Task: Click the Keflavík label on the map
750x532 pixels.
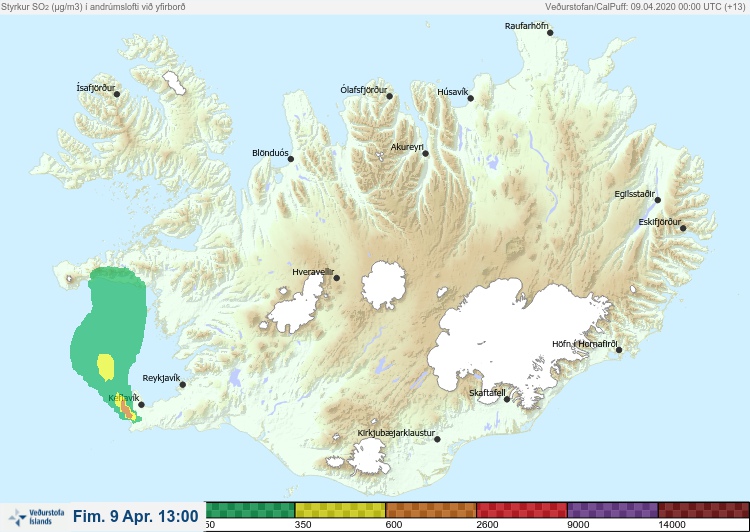Action: pyautogui.click(x=124, y=398)
